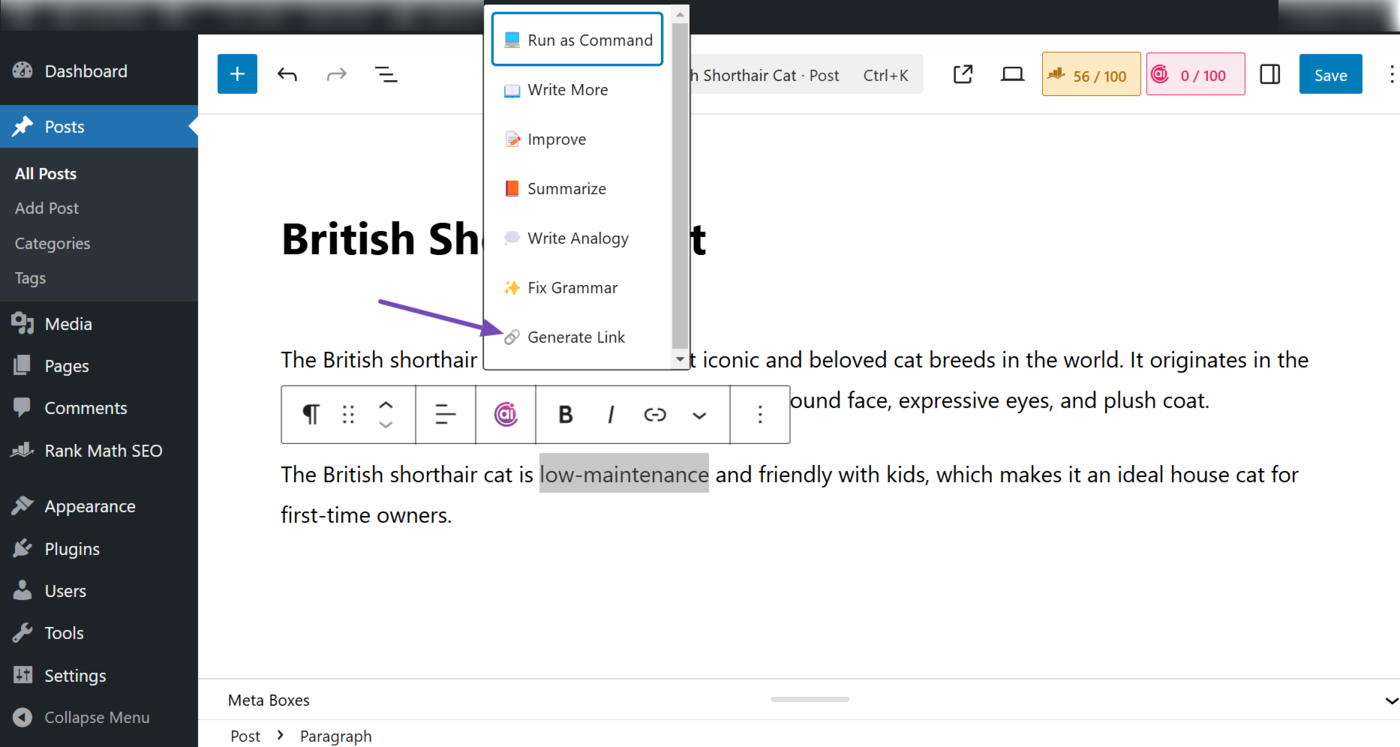Toggle the settings sidebar panel
Viewport: 1400px width, 747px height.
[x=1270, y=74]
